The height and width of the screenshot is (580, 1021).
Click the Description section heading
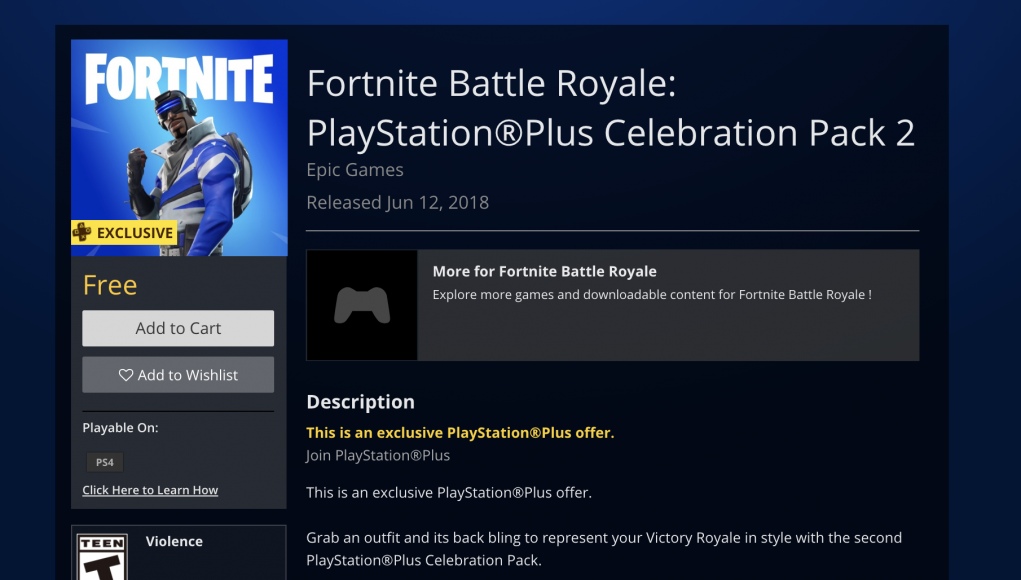(361, 402)
